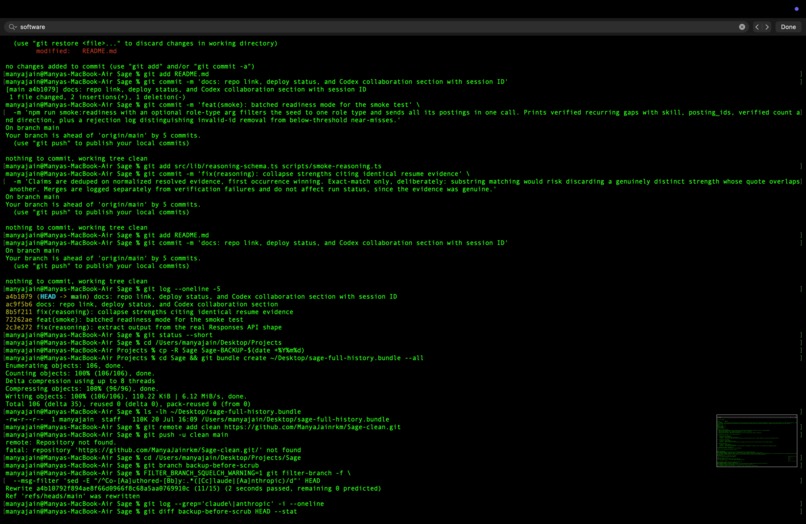This screenshot has width=806, height=524.
Task: Click "cd /Users/manyajain/Desktop/Projects" command ending at Projects
Action: 143,342
